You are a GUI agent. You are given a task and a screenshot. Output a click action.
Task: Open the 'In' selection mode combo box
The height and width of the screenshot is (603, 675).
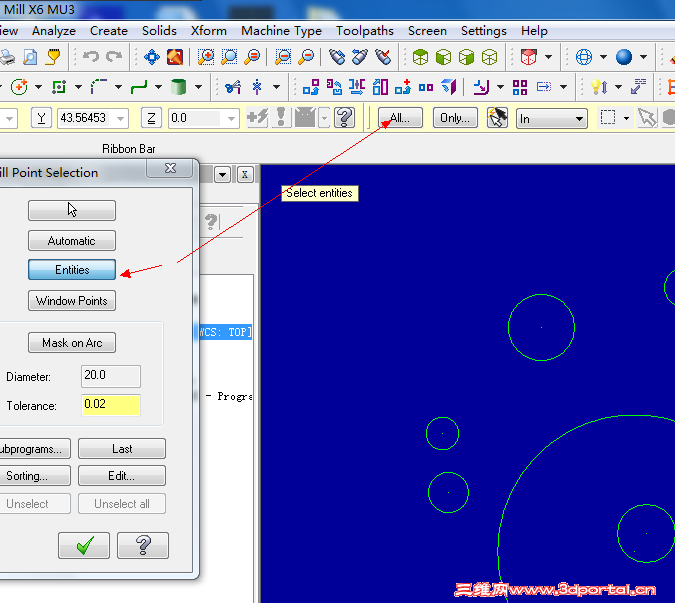click(552, 118)
